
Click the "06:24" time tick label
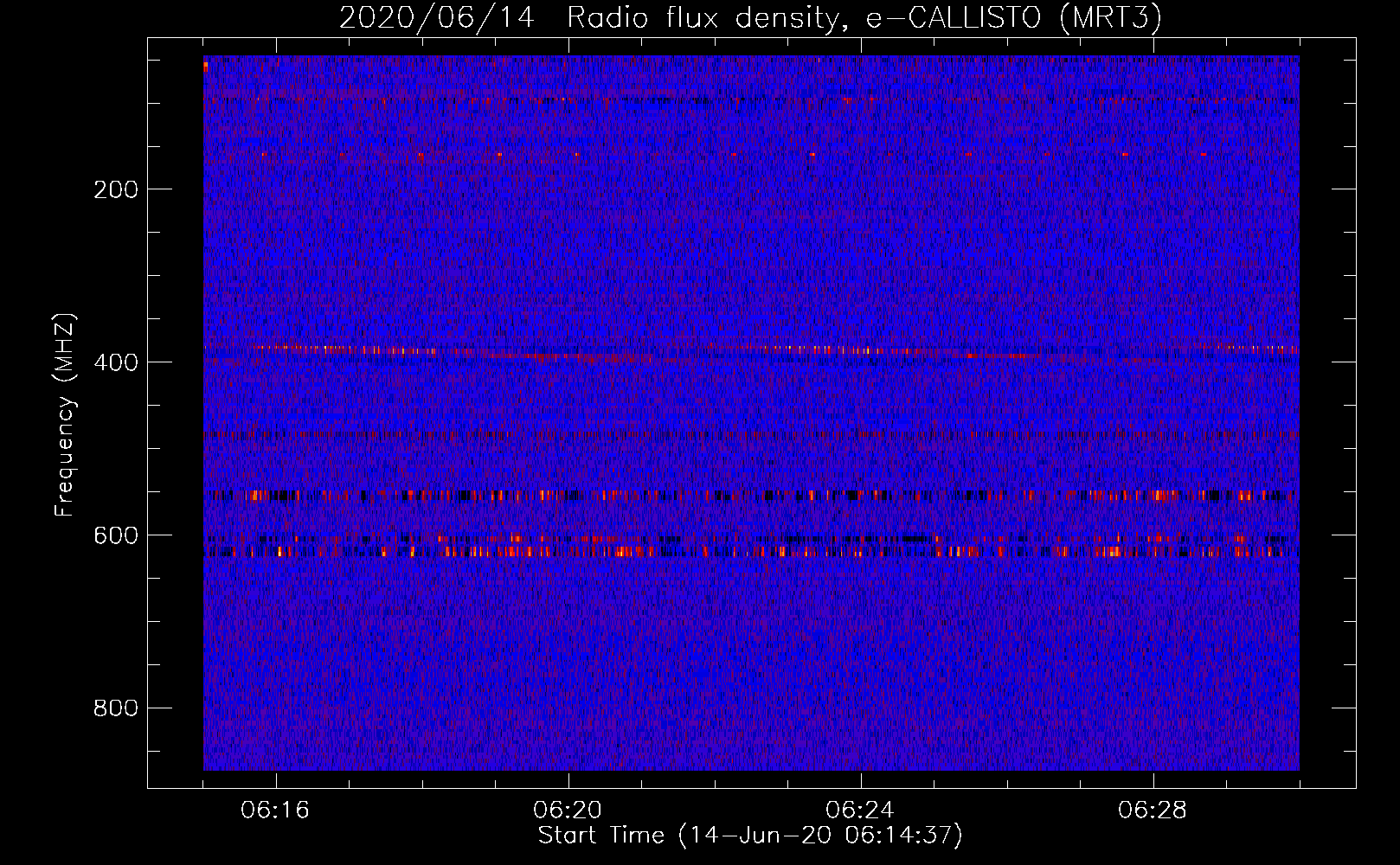(860, 811)
